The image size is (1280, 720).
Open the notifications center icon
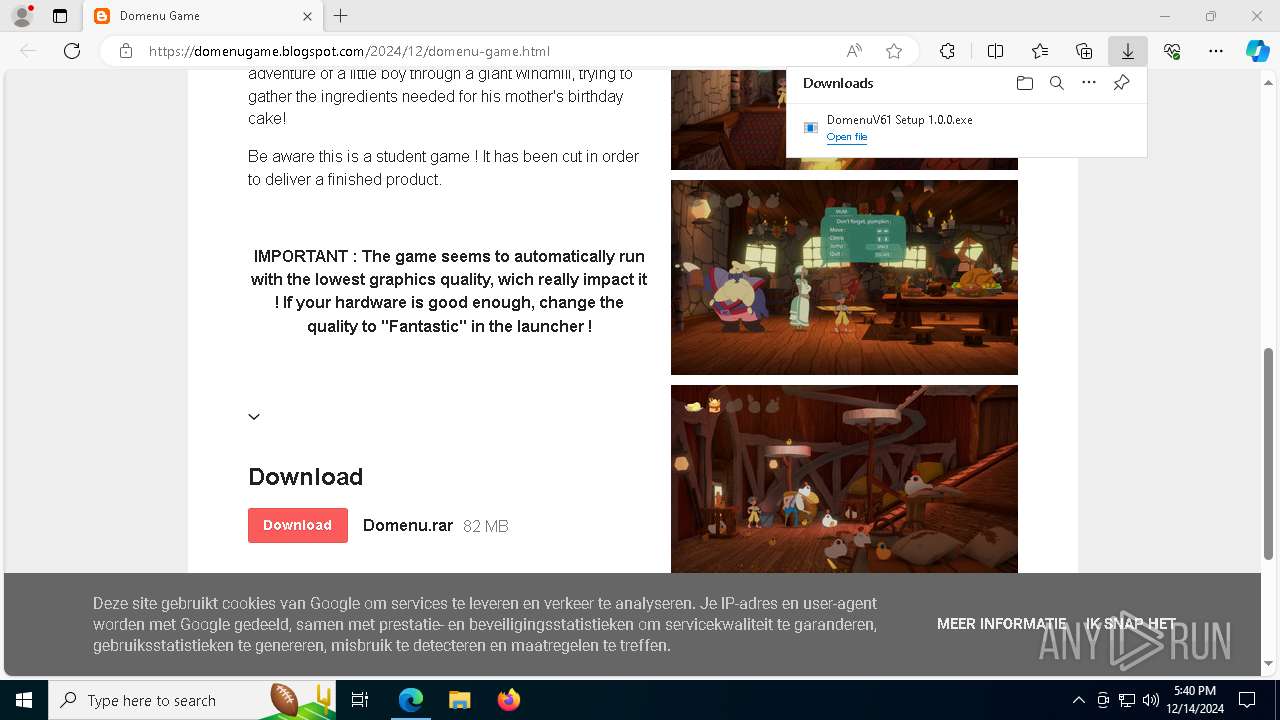point(1247,700)
